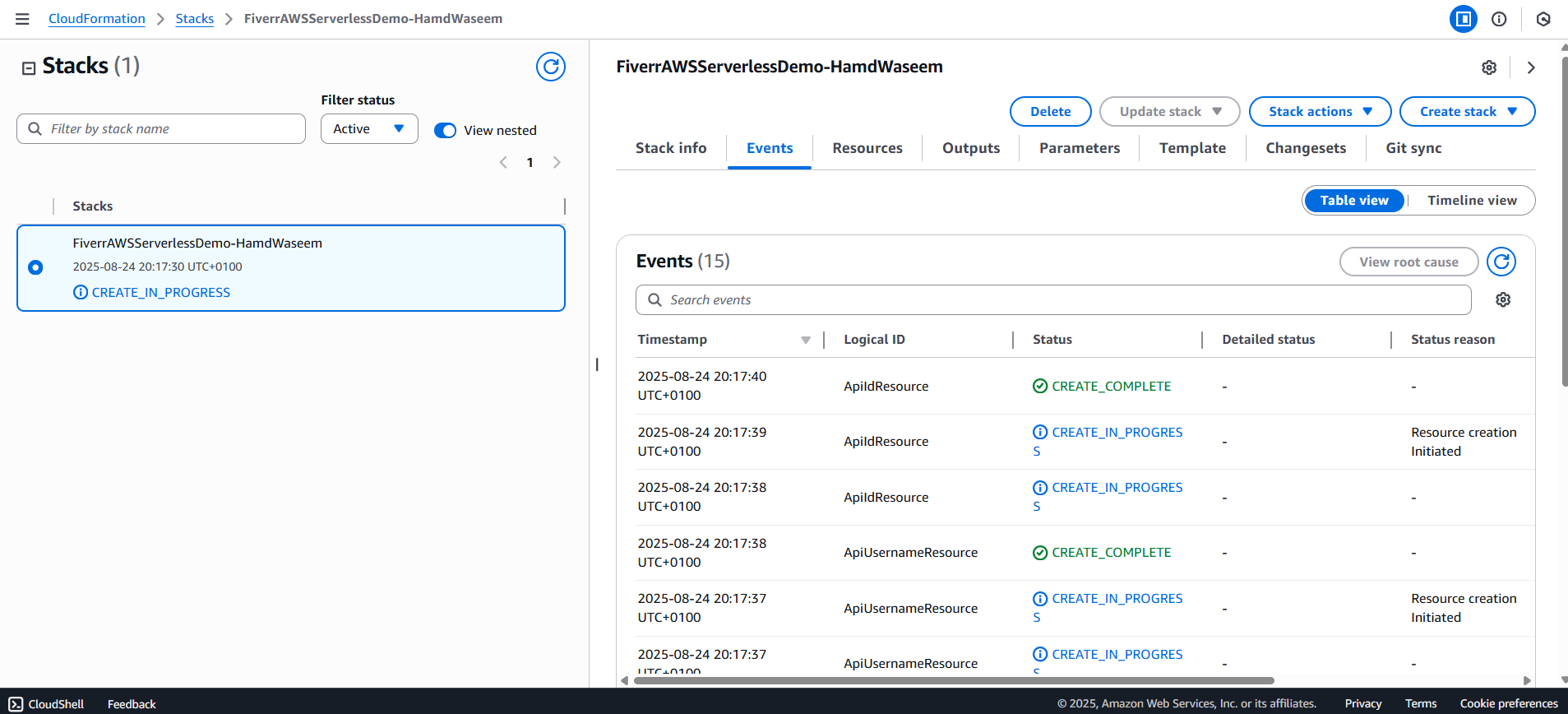Click the hexagon settings icon in top bar

(x=1543, y=19)
